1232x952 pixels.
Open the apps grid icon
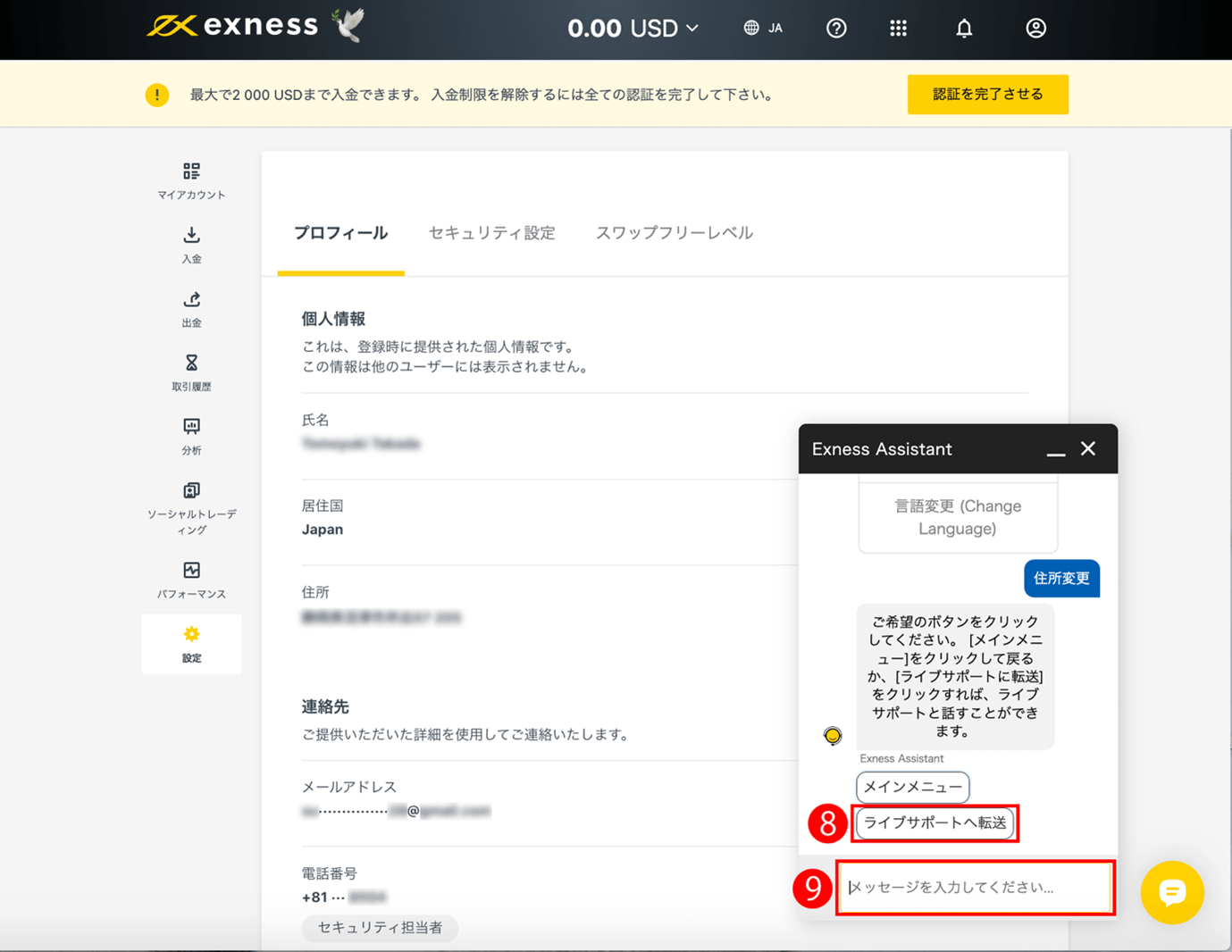pyautogui.click(x=898, y=29)
